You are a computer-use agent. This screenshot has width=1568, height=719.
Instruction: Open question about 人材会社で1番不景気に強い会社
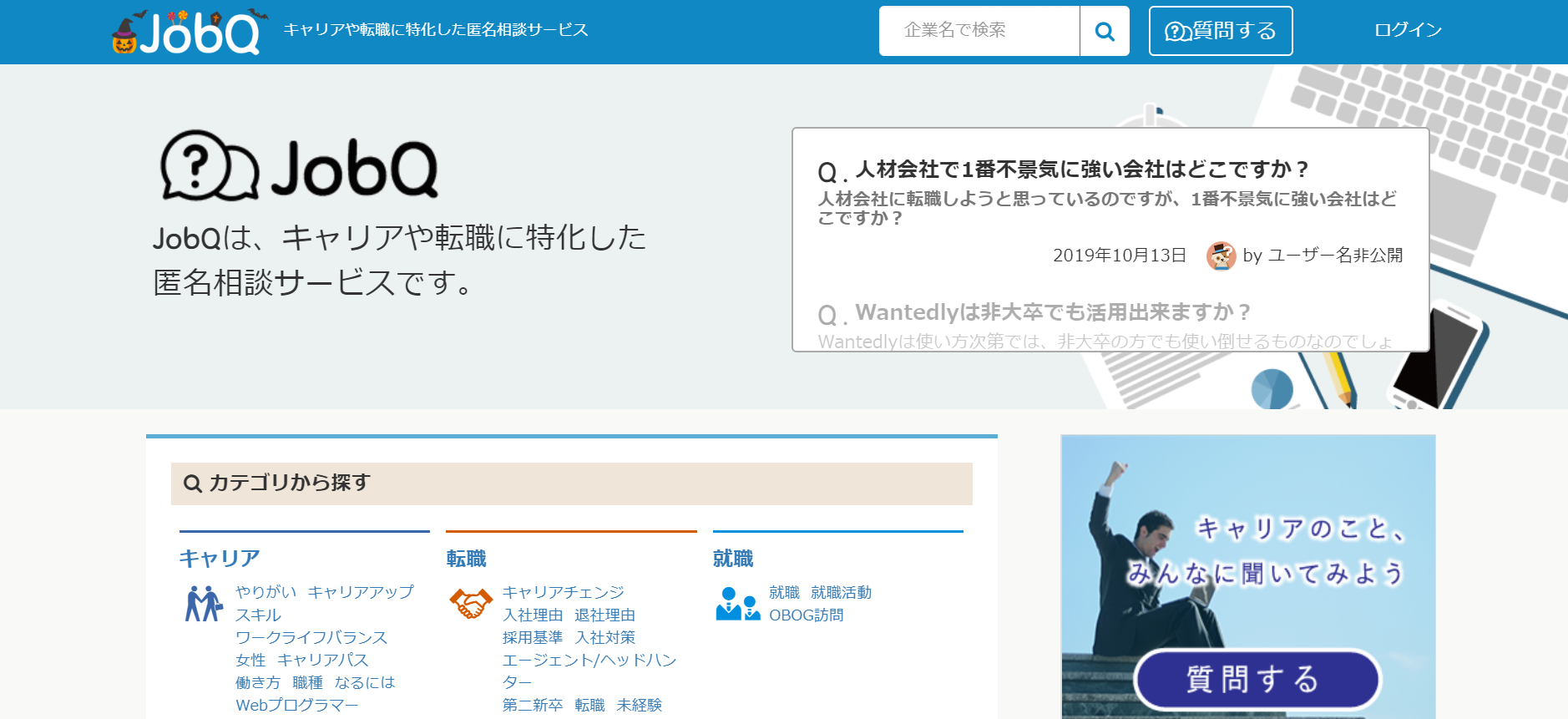[1081, 170]
